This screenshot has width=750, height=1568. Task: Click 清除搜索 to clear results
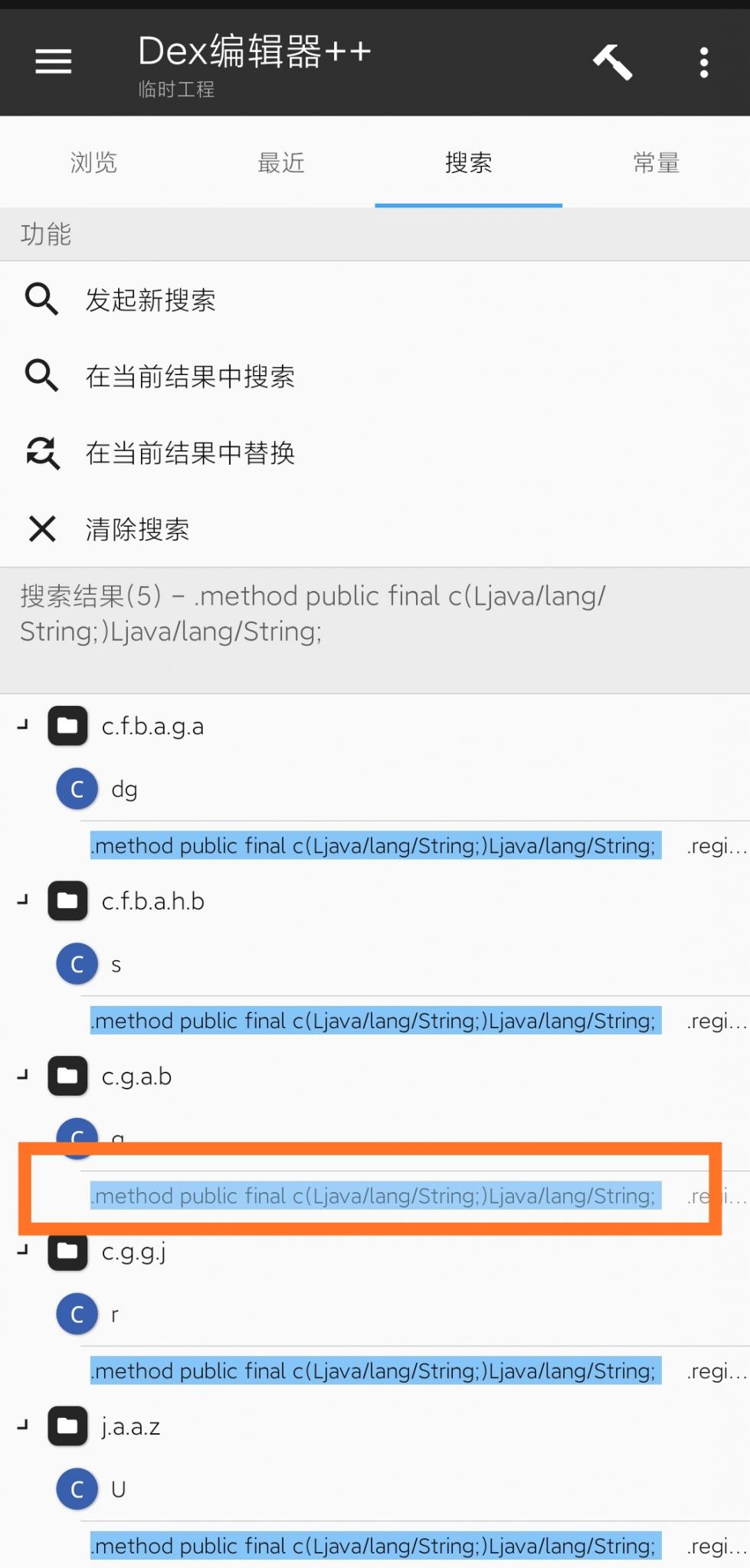point(138,529)
